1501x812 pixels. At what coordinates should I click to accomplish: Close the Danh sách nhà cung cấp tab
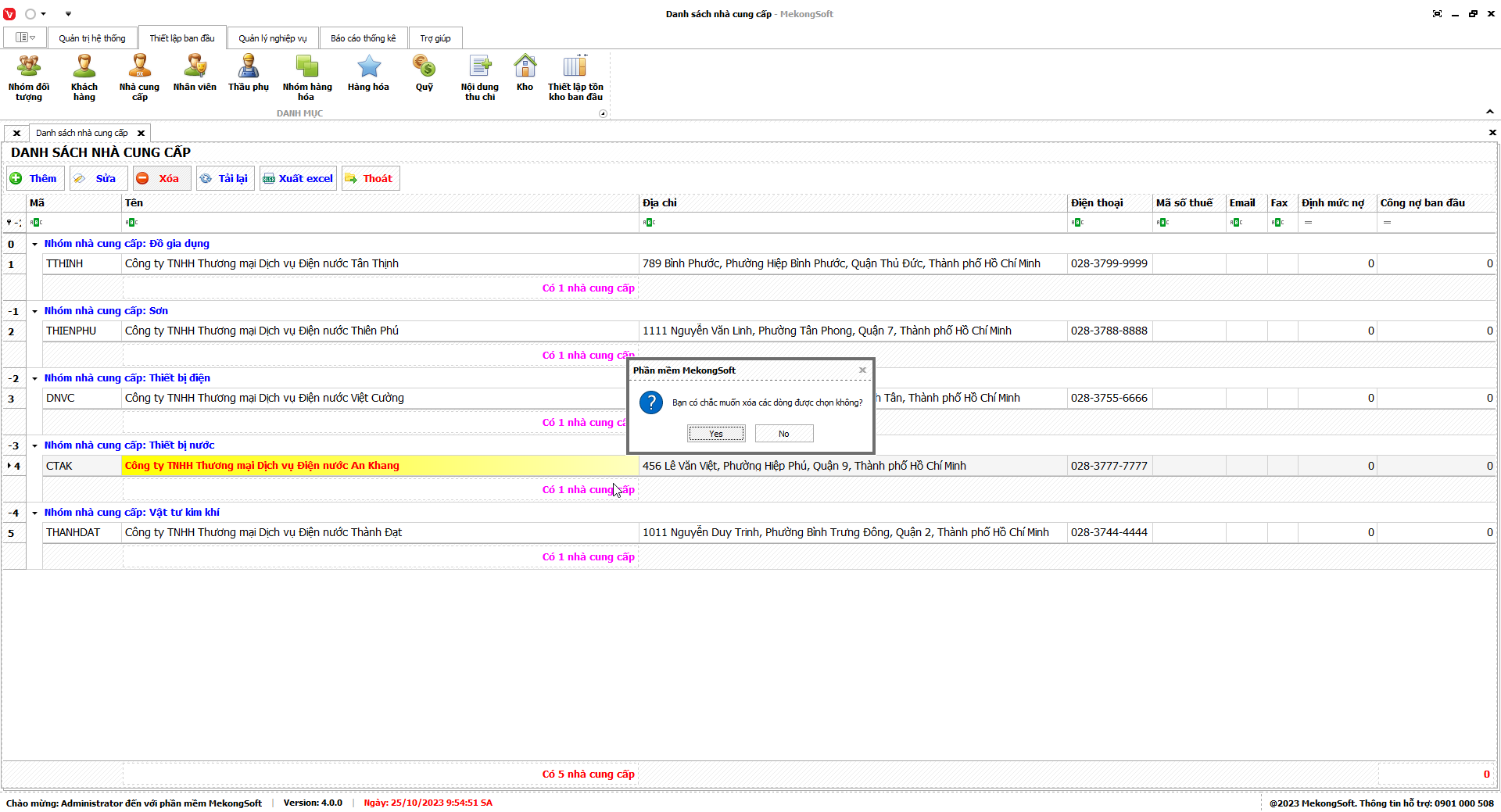142,134
